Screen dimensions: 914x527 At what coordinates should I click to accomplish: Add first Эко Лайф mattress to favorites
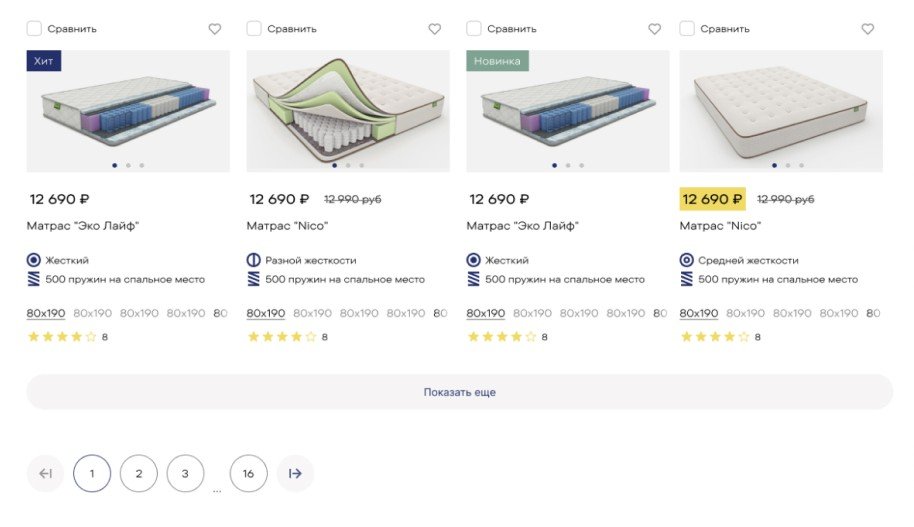(x=215, y=29)
